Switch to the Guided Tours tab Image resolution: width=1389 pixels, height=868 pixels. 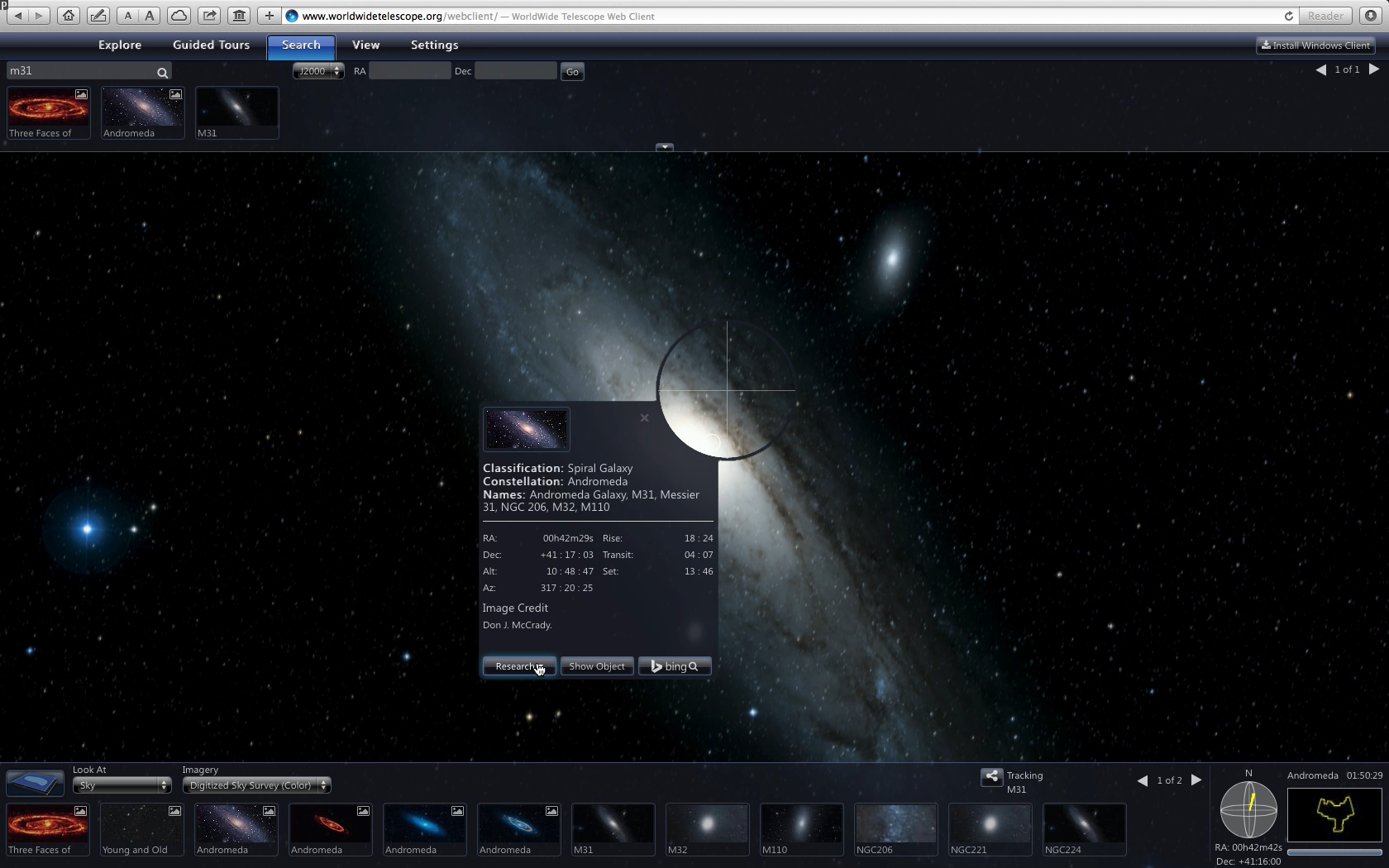211,45
